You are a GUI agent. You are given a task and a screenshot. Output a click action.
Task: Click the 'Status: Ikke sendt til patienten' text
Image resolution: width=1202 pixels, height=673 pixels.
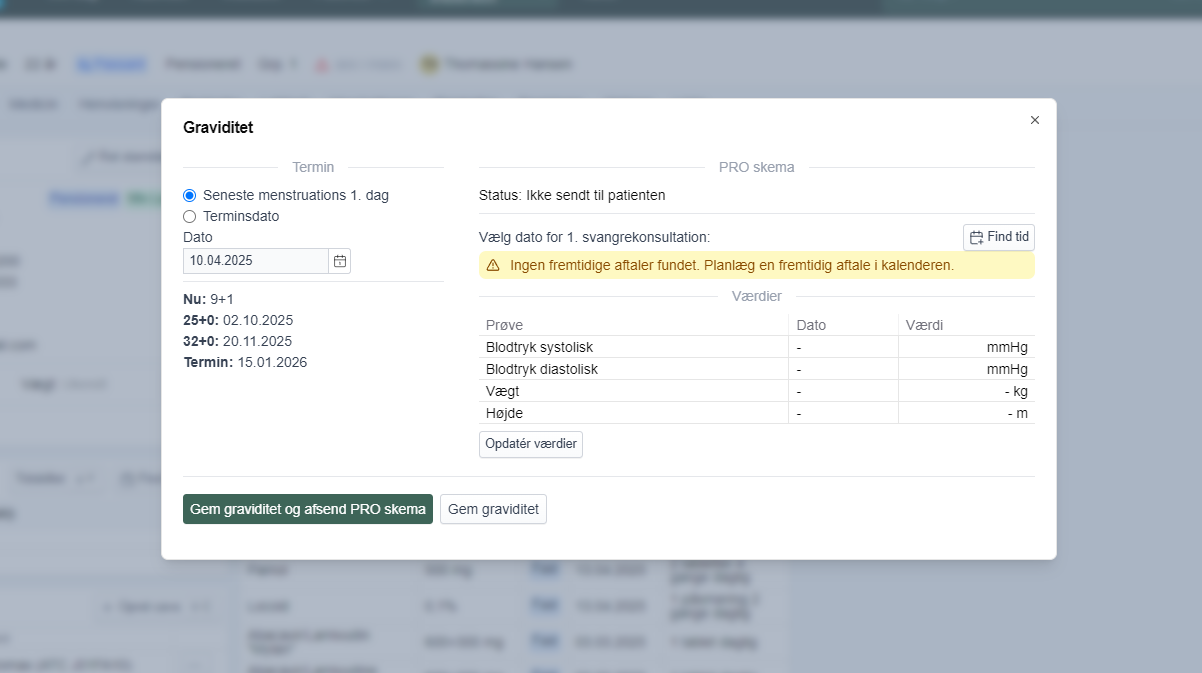[572, 195]
